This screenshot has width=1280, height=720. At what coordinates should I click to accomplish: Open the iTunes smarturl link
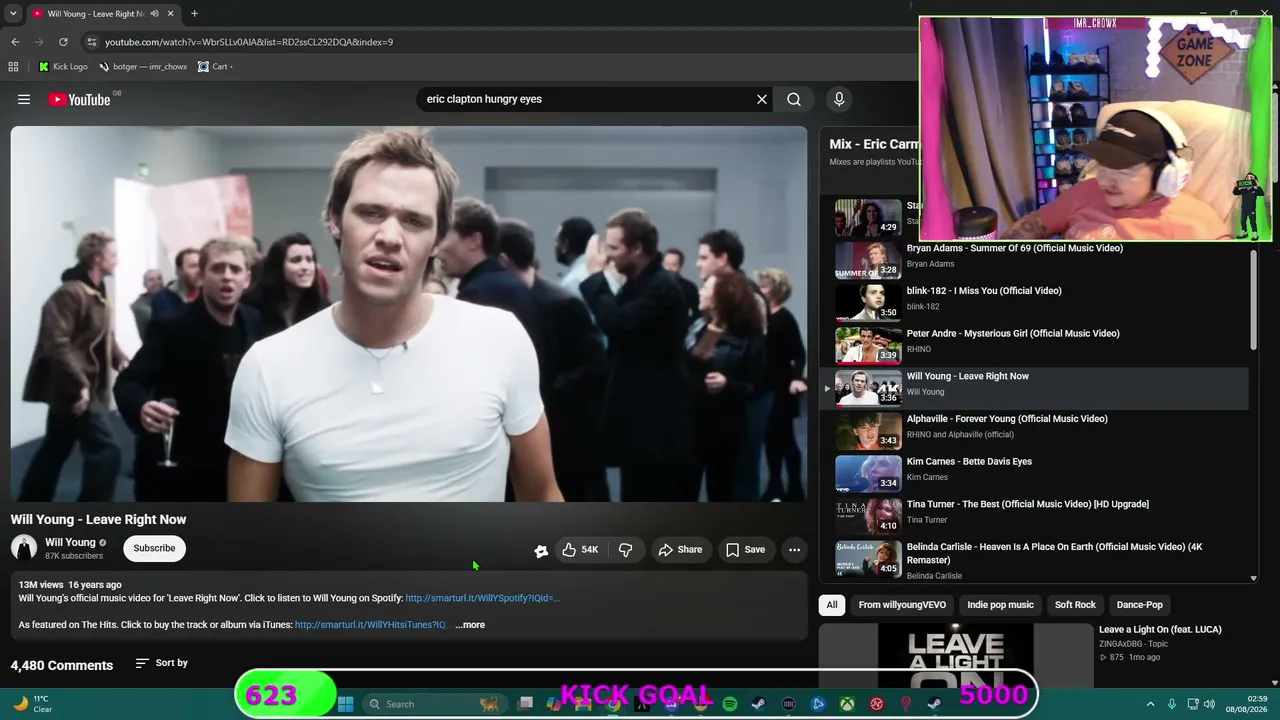(371, 625)
